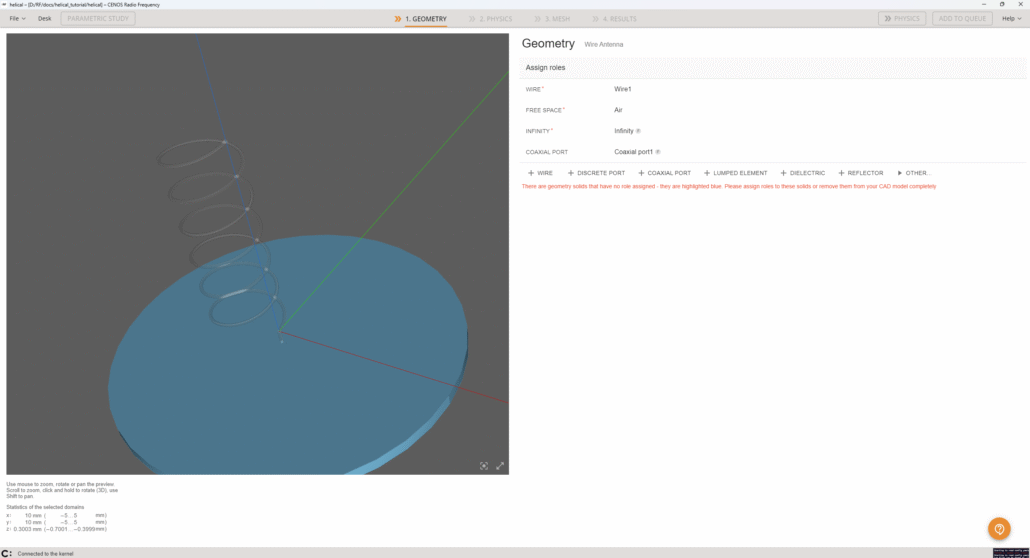Viewport: 1030px width, 558px height.
Task: Click the info icon beside Coaxial port1
Action: (658, 152)
